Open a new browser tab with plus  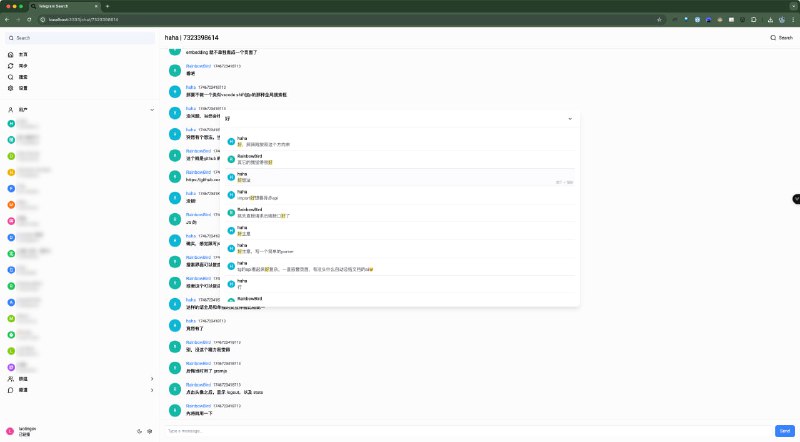pos(107,6)
